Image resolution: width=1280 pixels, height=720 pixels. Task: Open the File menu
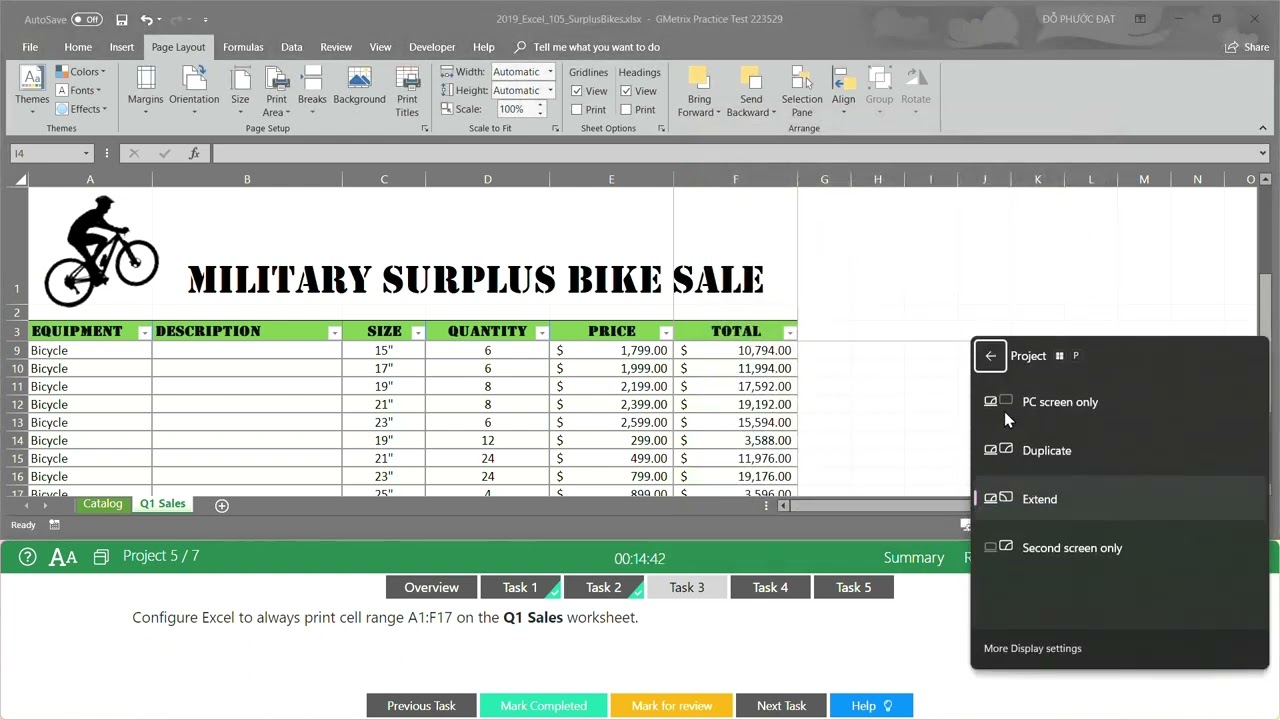pos(30,47)
